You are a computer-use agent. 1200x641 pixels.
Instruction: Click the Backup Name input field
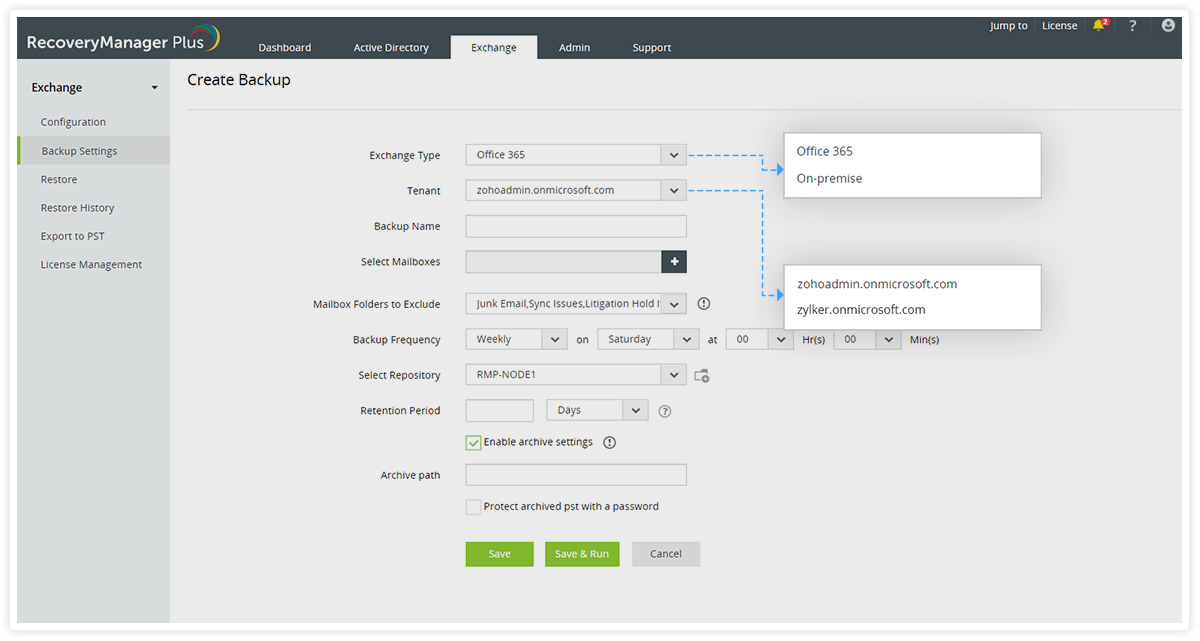576,226
